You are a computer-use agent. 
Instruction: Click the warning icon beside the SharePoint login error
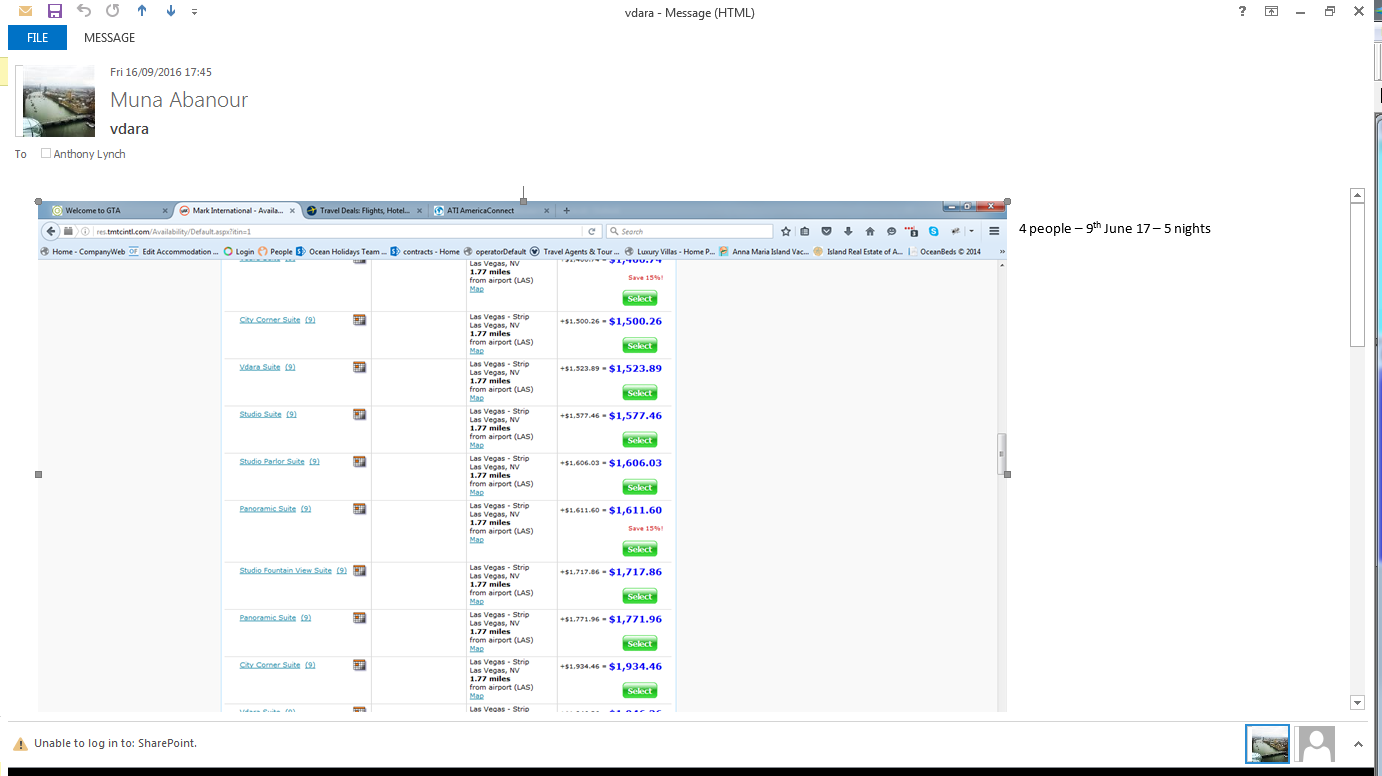(x=20, y=744)
